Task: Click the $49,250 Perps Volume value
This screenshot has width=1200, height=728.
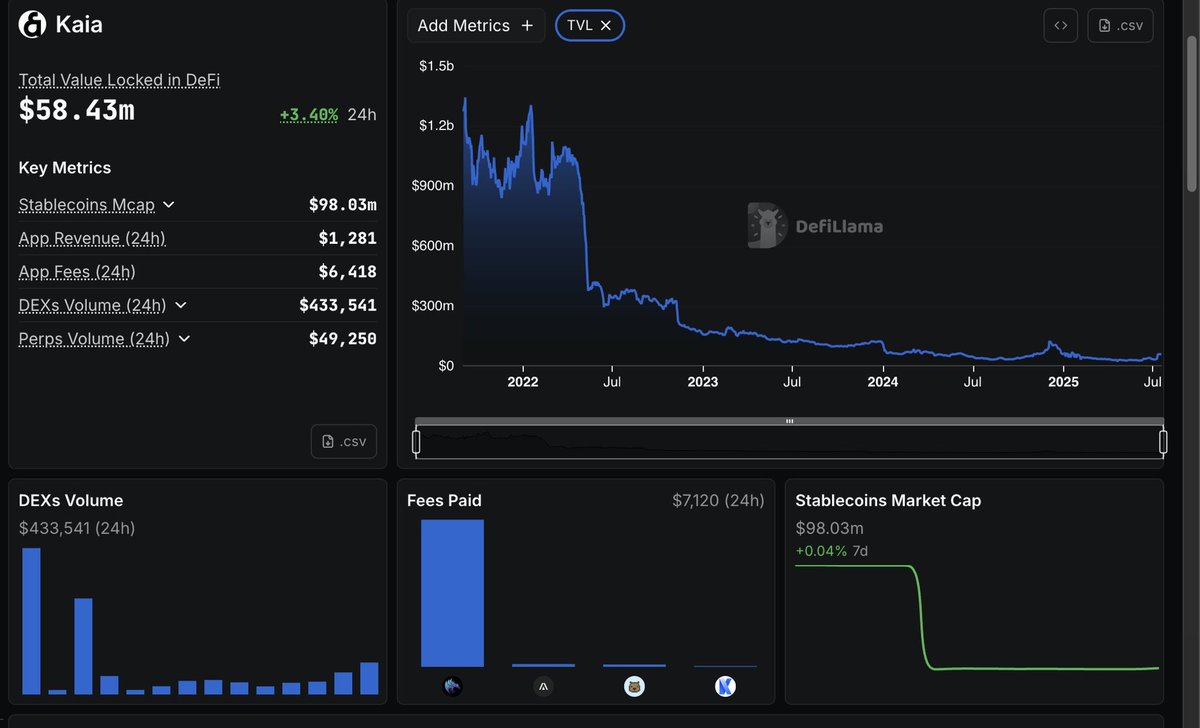Action: (x=343, y=339)
